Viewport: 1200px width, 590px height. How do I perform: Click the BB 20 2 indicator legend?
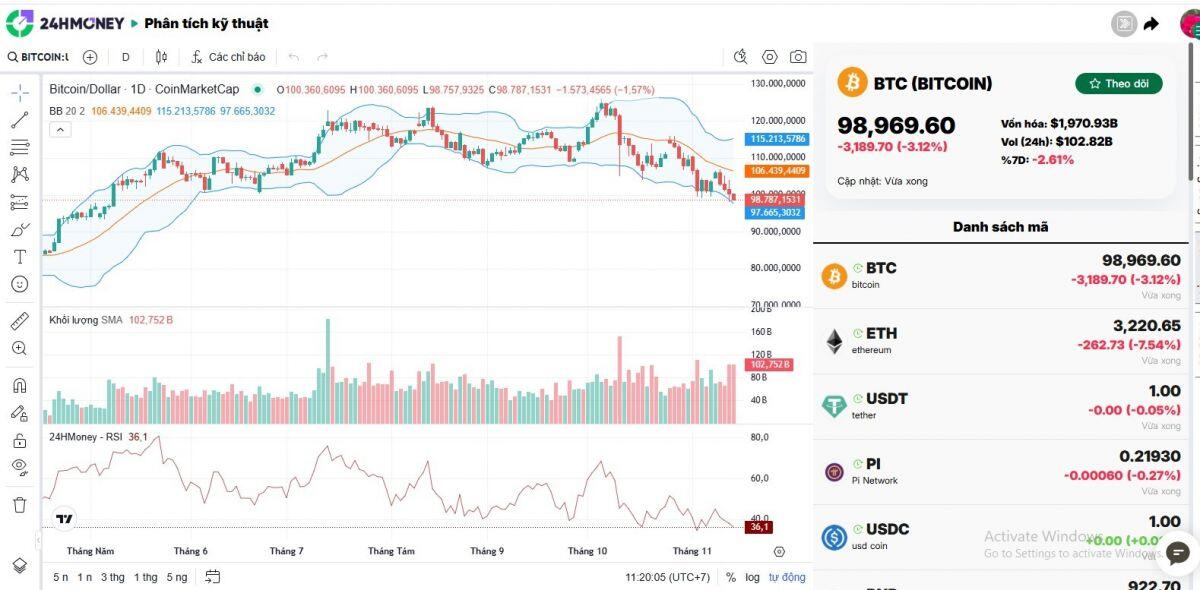tap(67, 111)
